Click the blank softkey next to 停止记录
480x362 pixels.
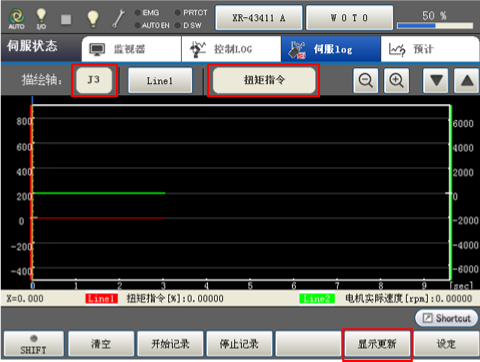point(308,344)
